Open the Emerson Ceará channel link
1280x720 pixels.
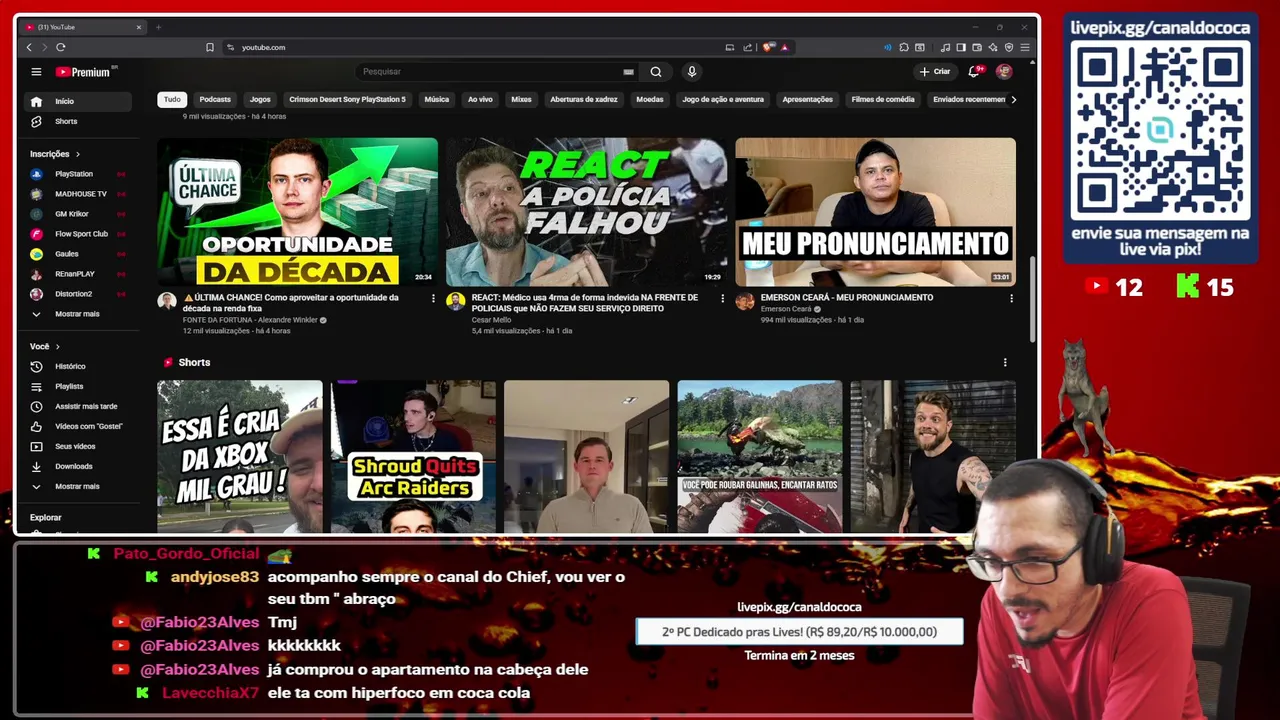click(786, 309)
